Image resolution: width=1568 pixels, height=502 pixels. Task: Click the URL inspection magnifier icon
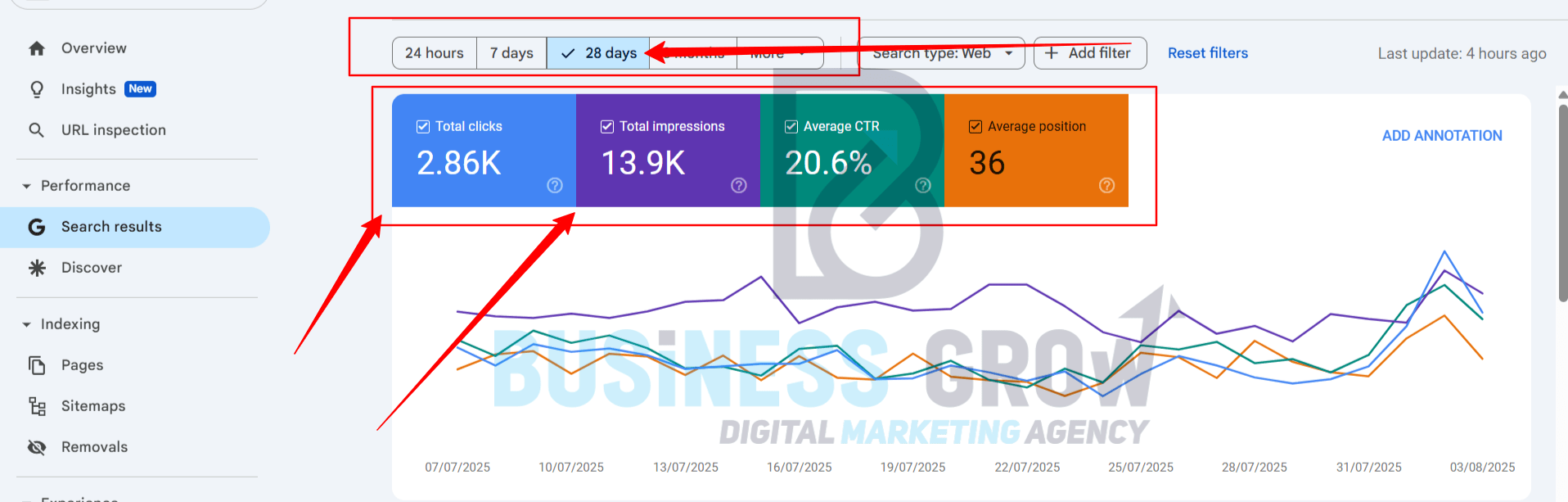coord(37,130)
